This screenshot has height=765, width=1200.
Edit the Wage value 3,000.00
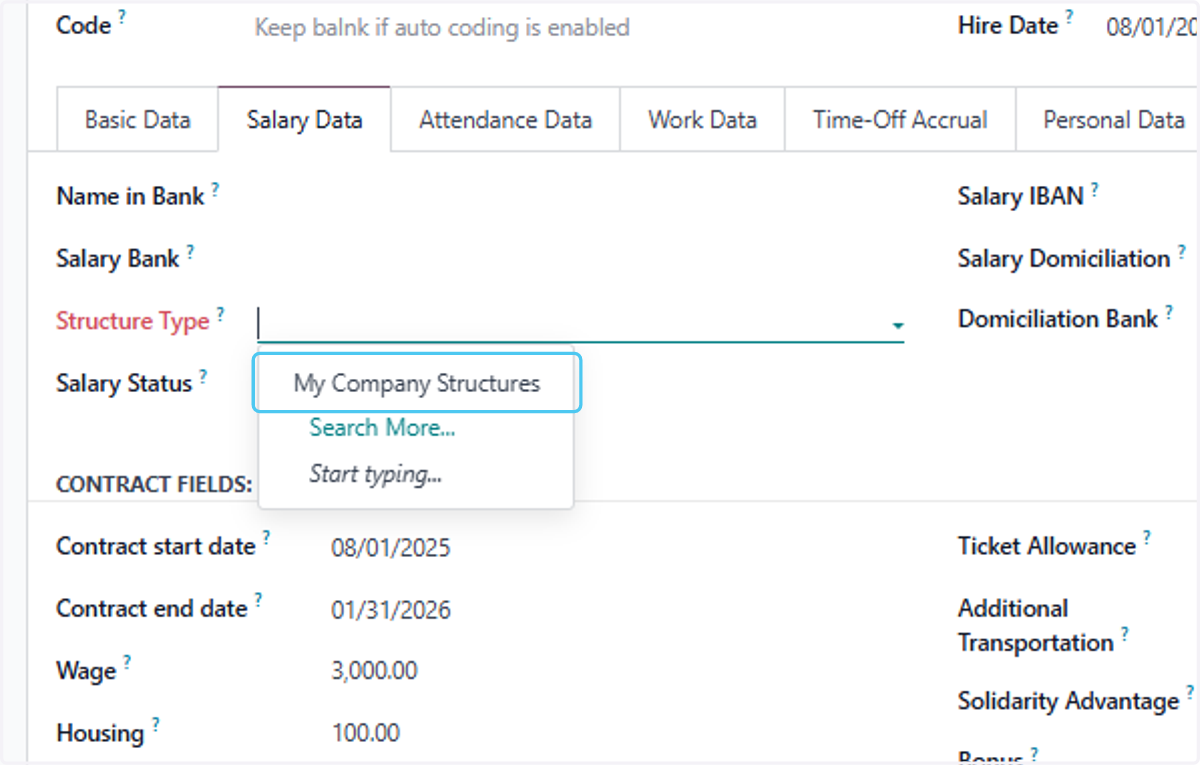[x=374, y=671]
